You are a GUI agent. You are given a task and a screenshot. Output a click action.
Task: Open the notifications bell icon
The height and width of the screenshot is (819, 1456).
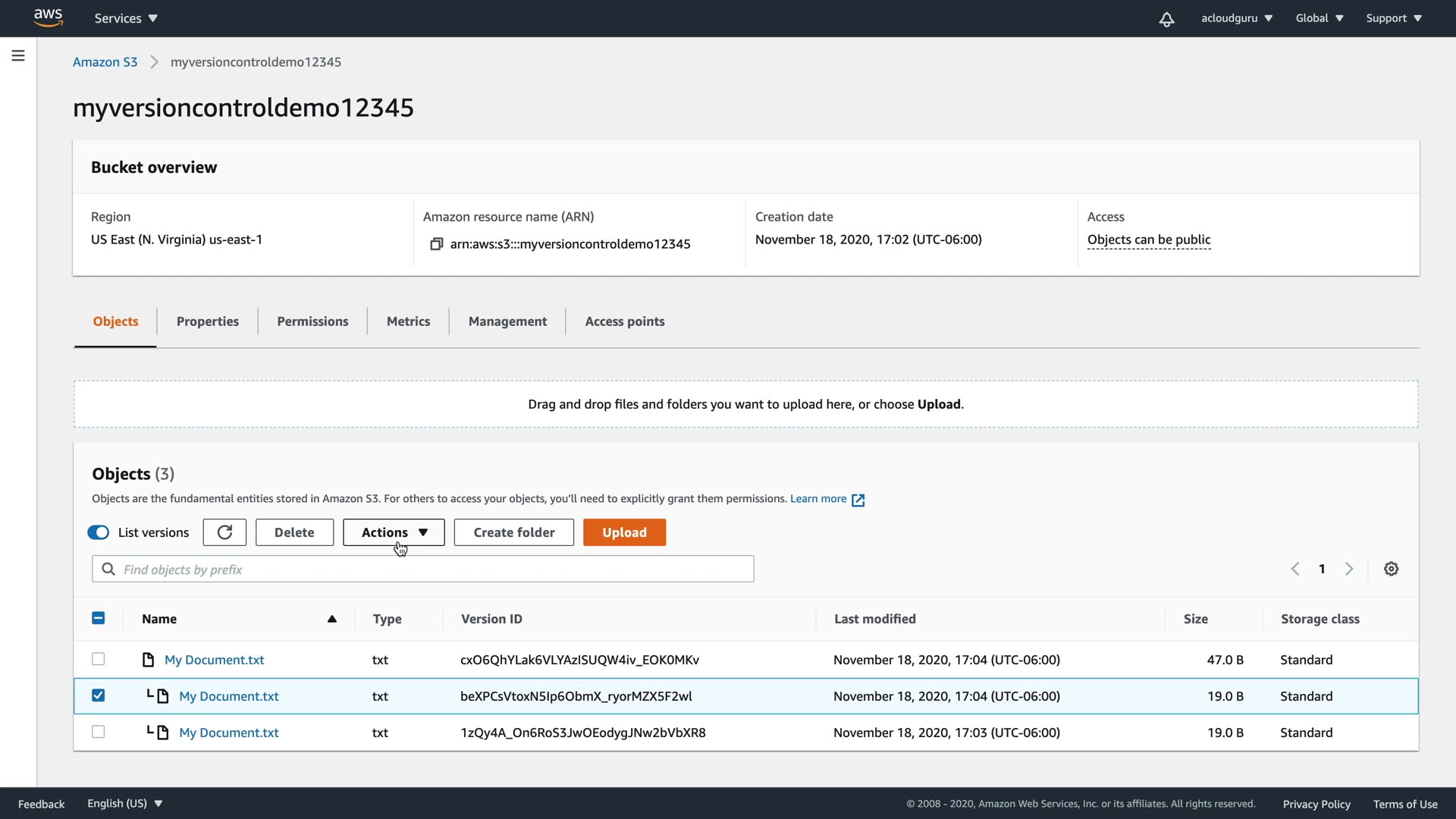tap(1166, 19)
